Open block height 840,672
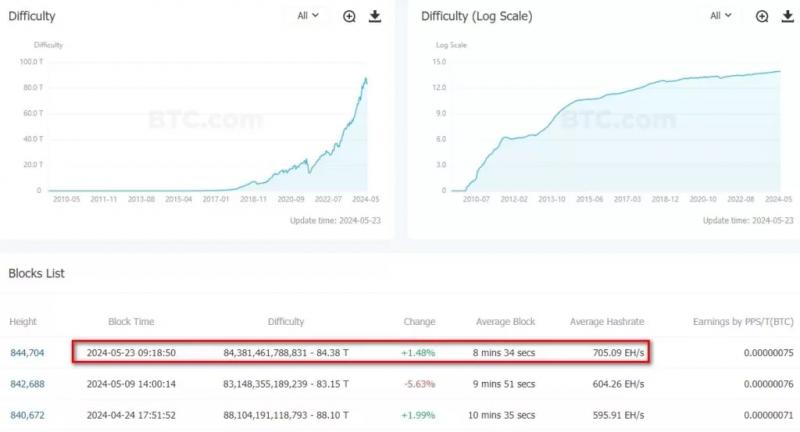 point(27,415)
